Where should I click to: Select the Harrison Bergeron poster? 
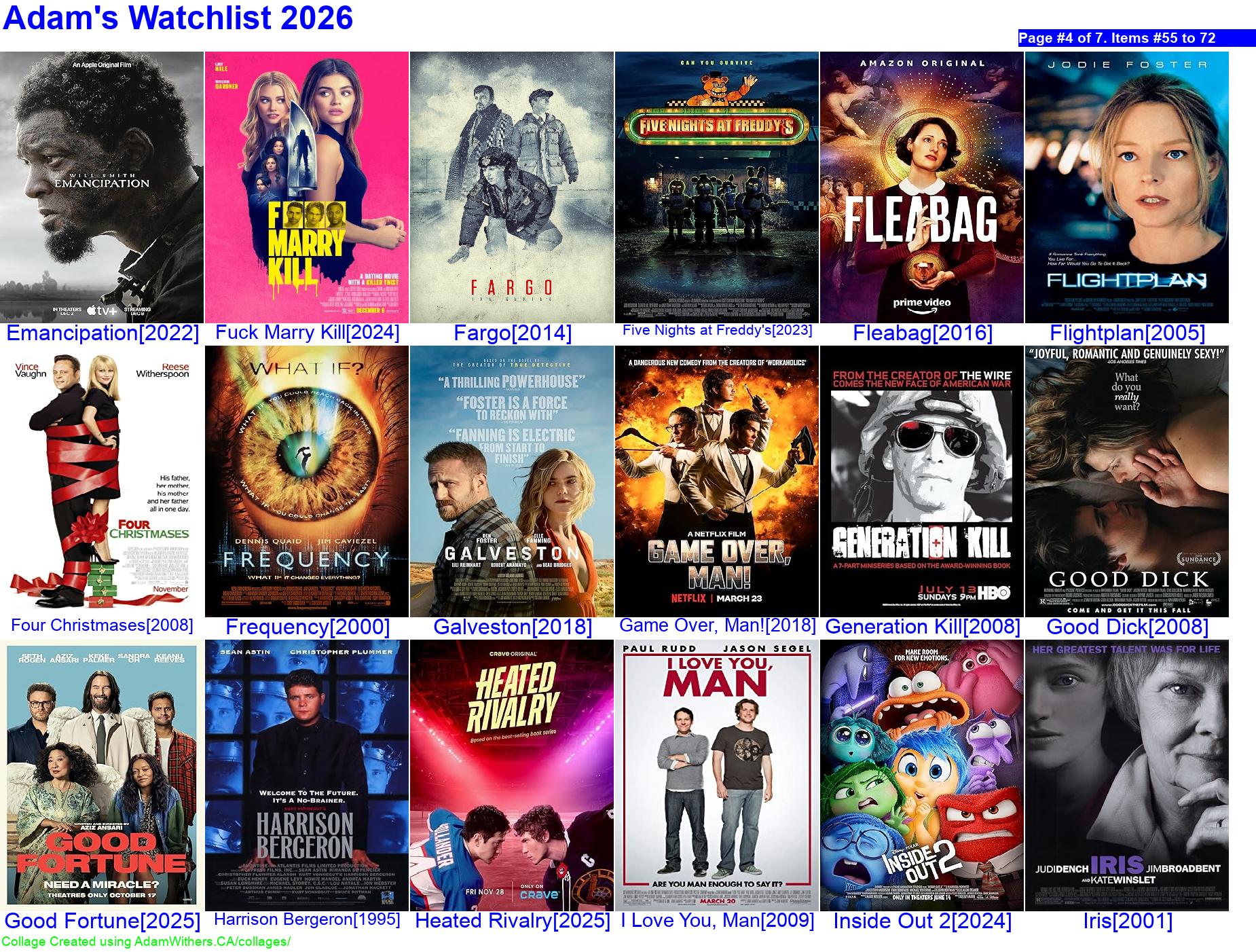(307, 775)
